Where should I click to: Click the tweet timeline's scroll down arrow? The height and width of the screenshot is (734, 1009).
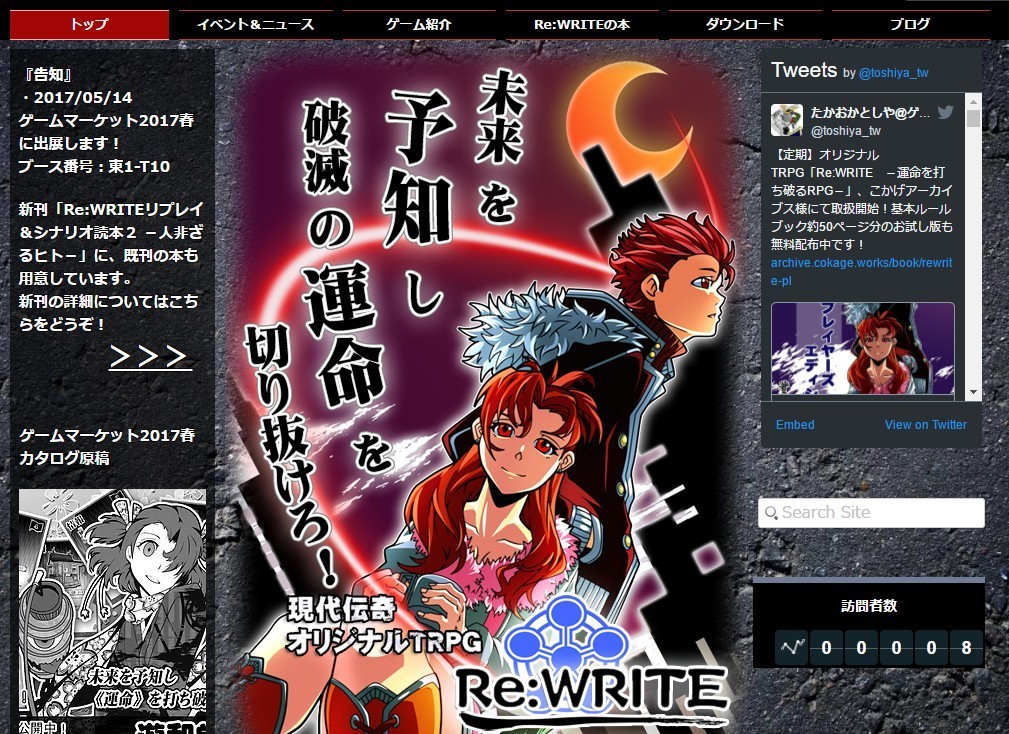(973, 392)
